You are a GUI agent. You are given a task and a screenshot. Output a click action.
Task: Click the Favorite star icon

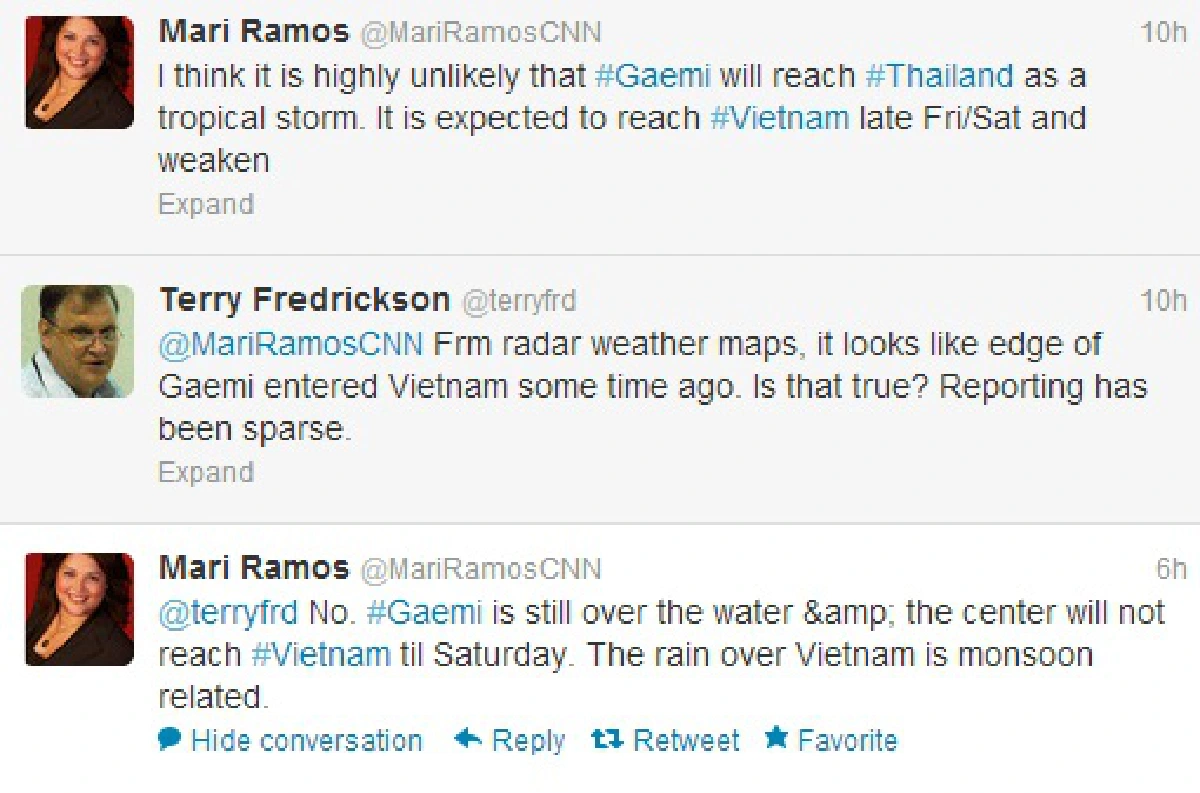pos(776,739)
